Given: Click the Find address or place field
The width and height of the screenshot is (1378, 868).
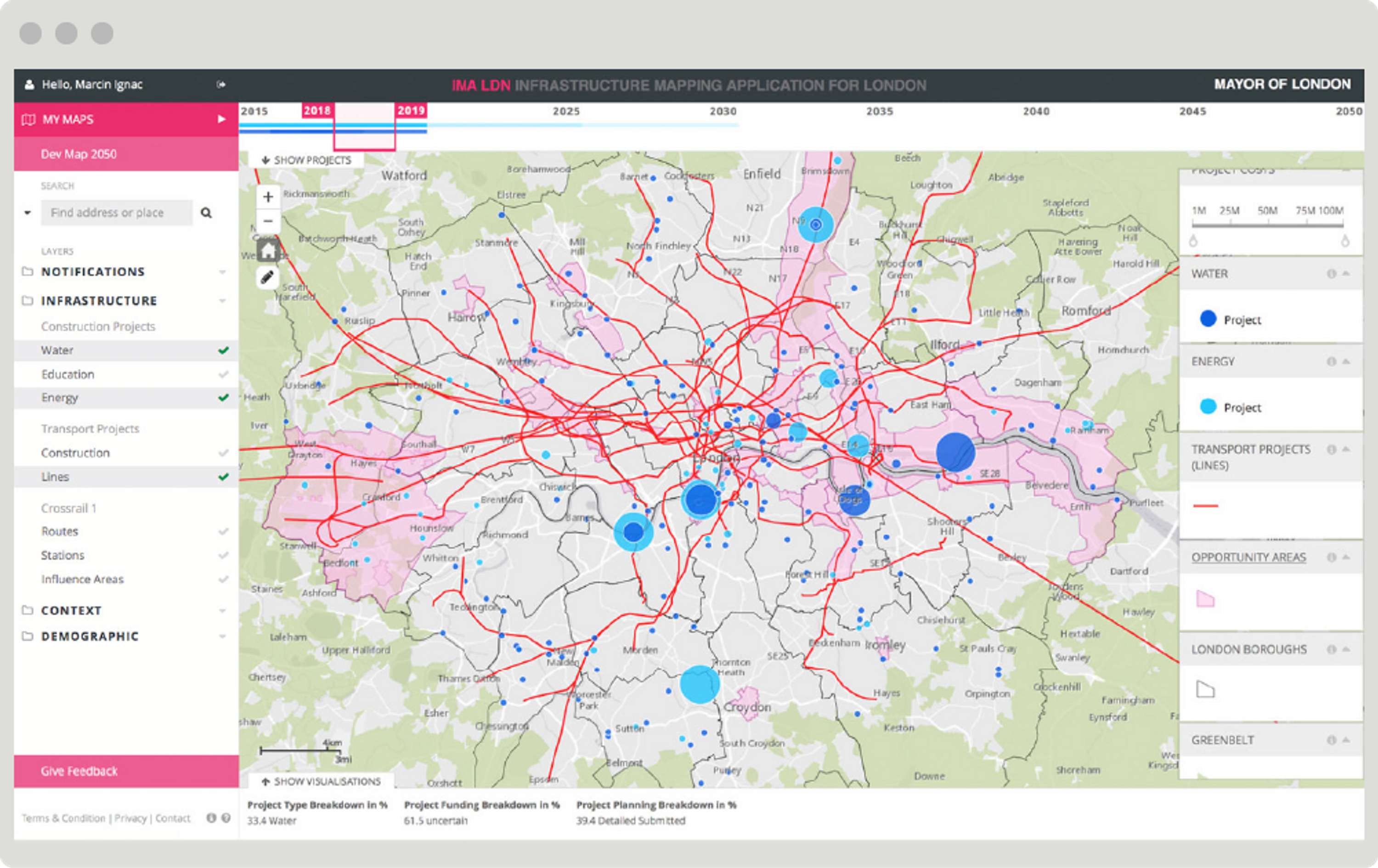Looking at the screenshot, I should pyautogui.click(x=117, y=213).
